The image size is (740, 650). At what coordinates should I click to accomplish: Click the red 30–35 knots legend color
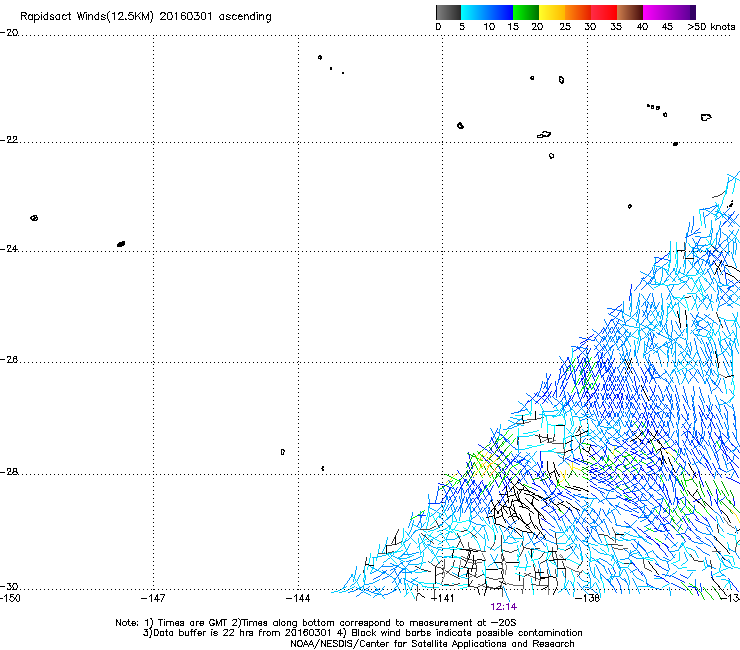[x=604, y=12]
